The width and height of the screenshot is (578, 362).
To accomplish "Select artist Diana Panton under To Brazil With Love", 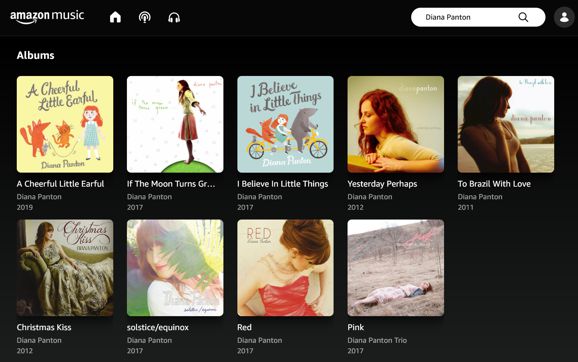I will 480,197.
